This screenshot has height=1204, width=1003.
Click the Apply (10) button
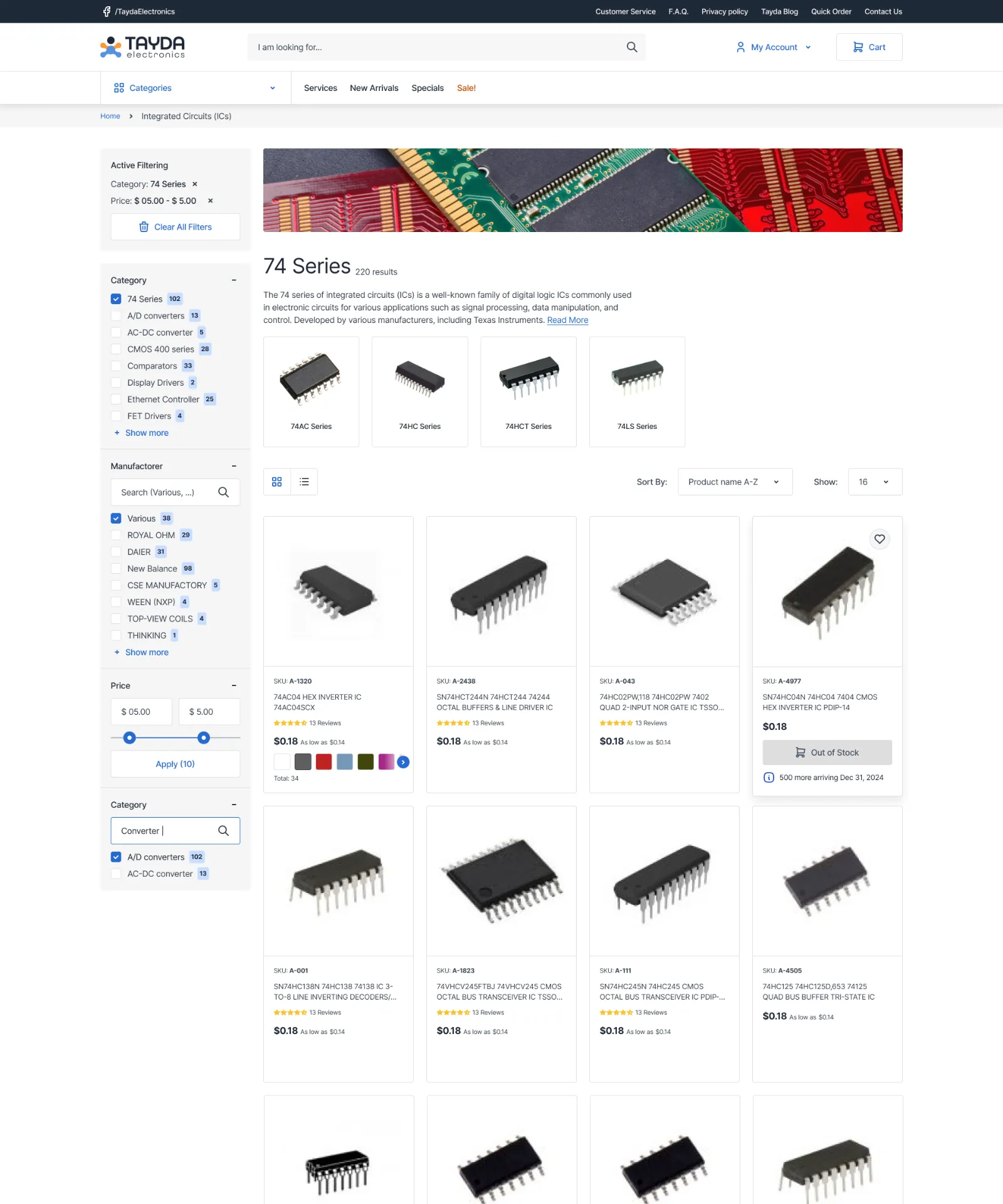(x=176, y=764)
